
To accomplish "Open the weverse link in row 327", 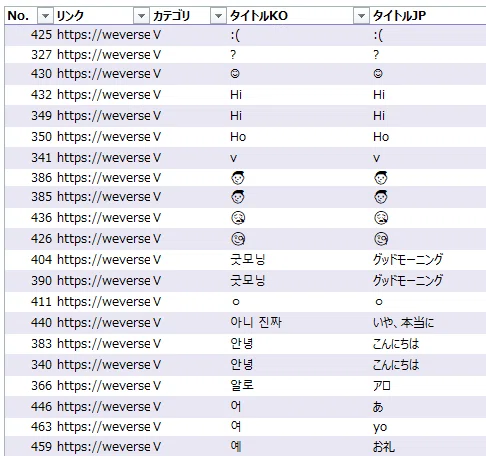I will [x=104, y=55].
